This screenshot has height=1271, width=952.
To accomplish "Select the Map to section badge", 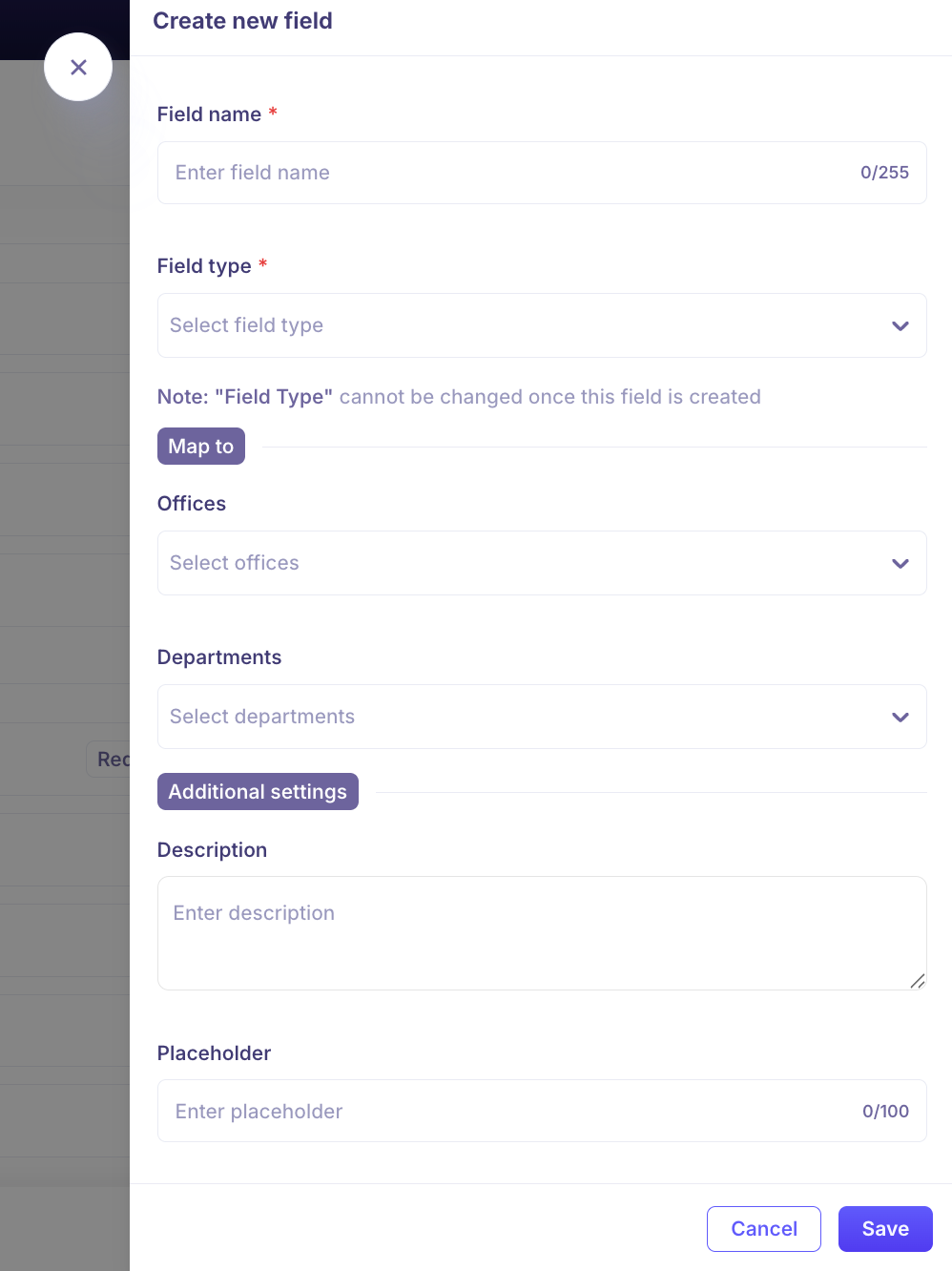I will click(201, 447).
